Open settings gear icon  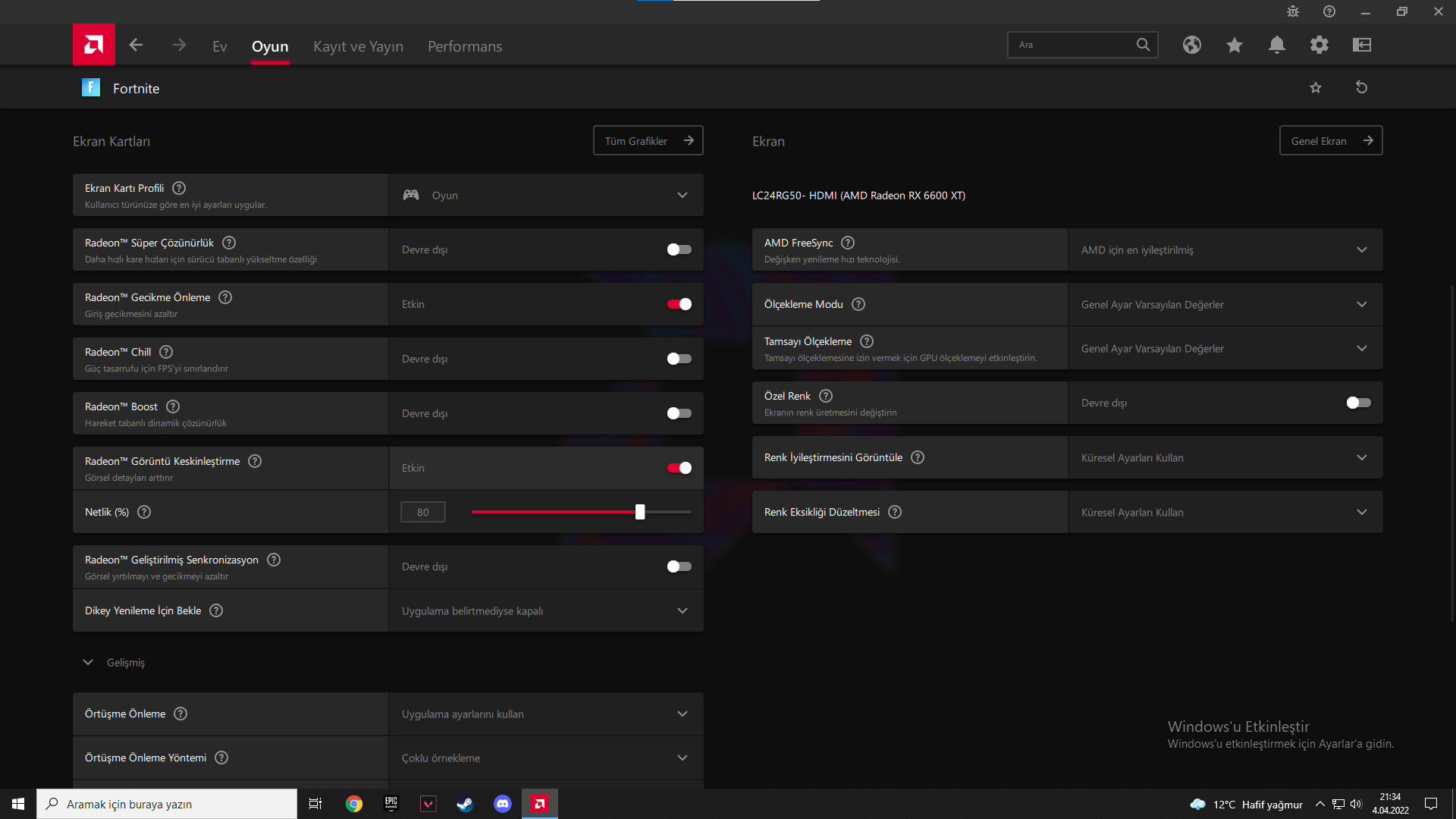[x=1319, y=45]
